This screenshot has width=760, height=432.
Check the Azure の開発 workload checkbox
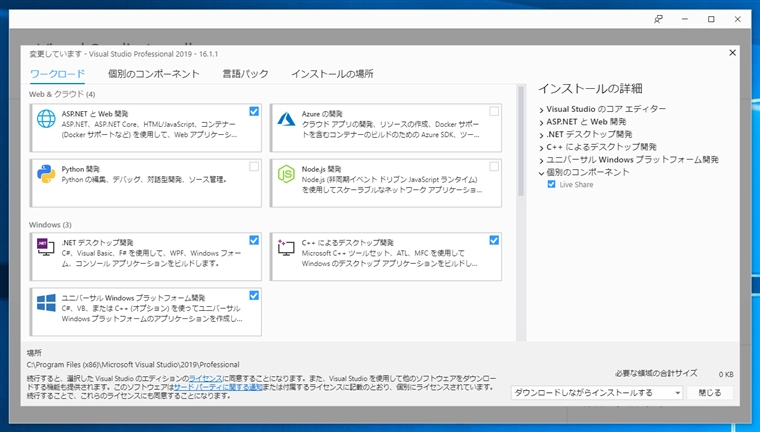(494, 112)
